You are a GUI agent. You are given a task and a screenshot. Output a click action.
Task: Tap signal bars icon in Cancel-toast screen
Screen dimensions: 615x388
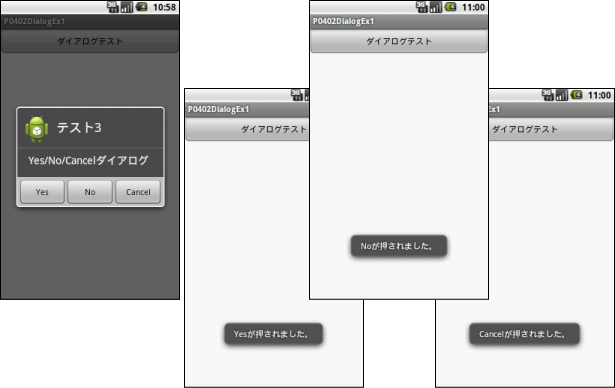coord(562,95)
